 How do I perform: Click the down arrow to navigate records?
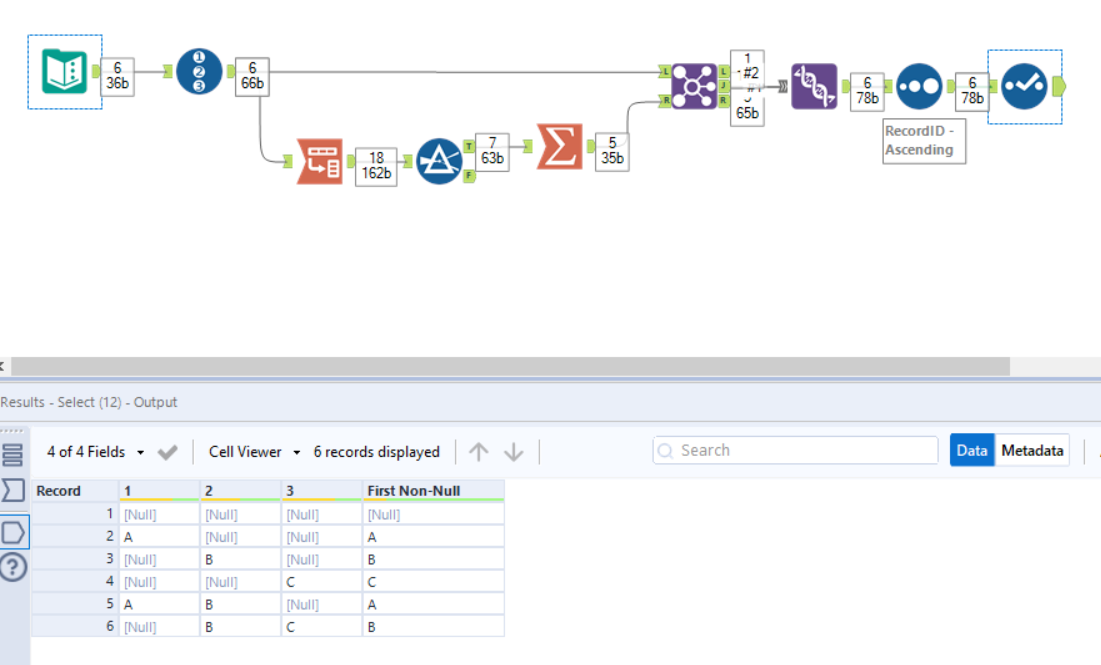click(513, 452)
